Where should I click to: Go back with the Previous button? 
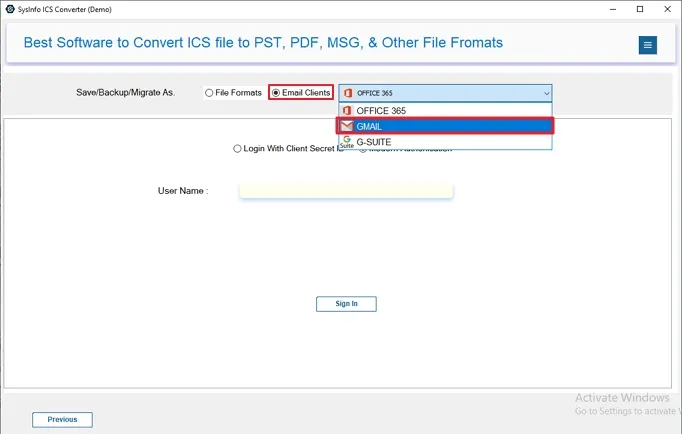(x=62, y=420)
